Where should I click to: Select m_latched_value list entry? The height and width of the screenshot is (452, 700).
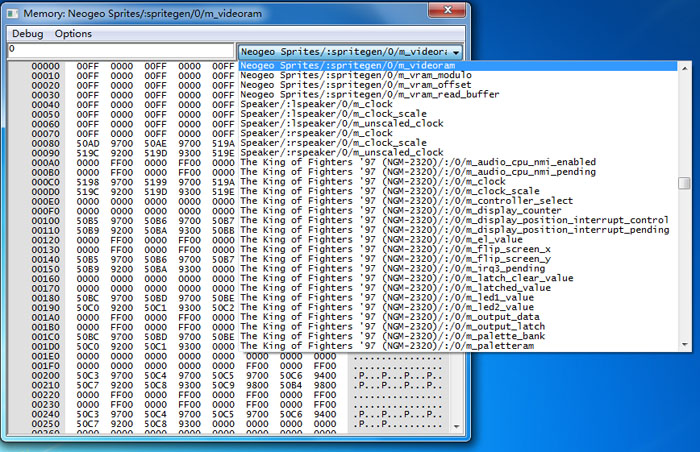[458, 288]
